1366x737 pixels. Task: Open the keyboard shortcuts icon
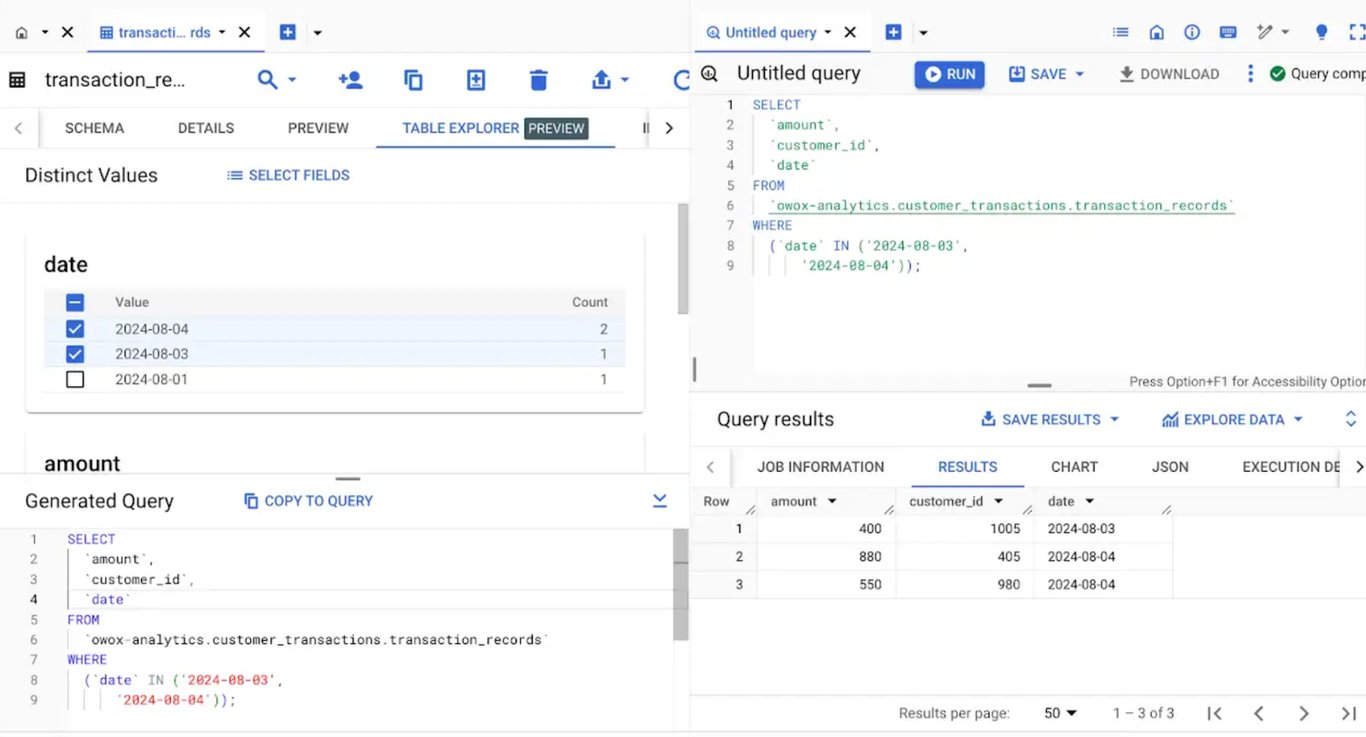tap(1228, 32)
